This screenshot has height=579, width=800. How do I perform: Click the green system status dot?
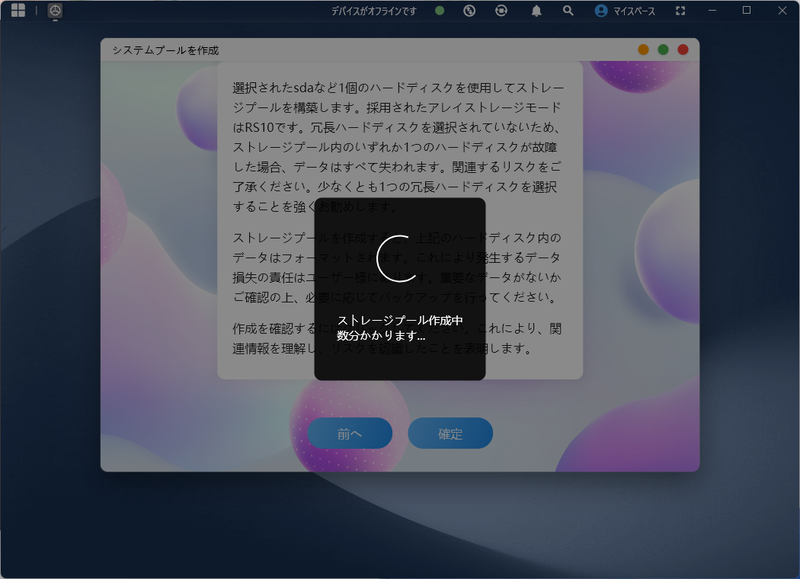click(x=439, y=10)
